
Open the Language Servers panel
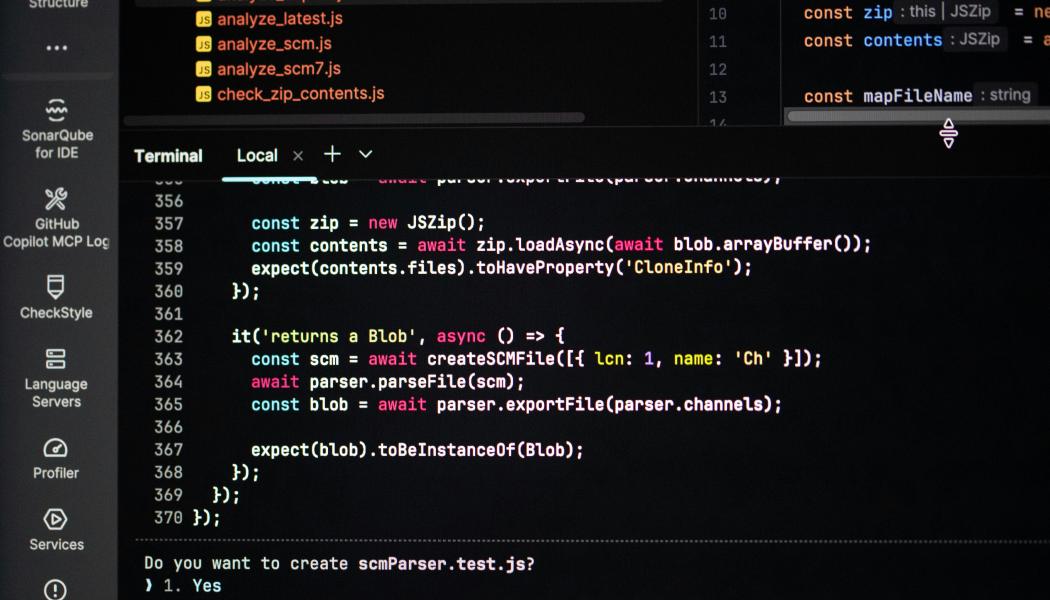tap(56, 378)
